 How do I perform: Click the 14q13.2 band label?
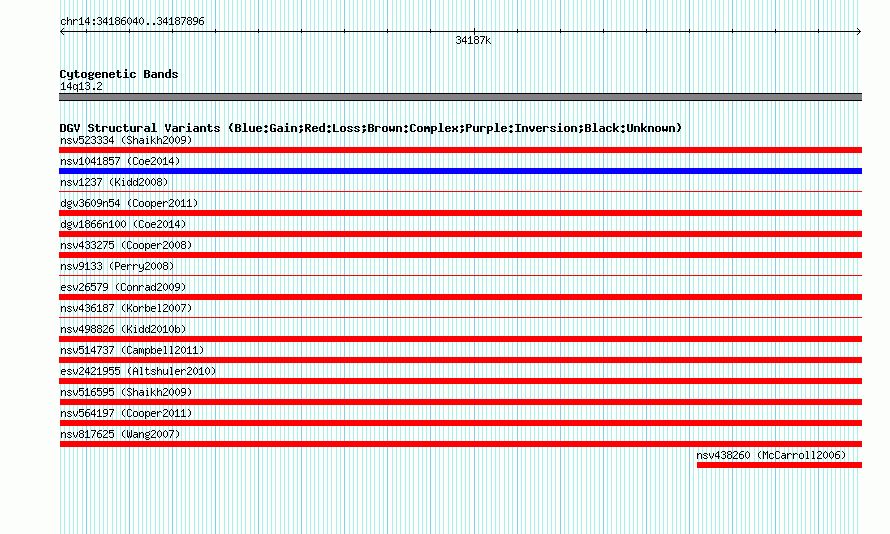pyautogui.click(x=81, y=86)
